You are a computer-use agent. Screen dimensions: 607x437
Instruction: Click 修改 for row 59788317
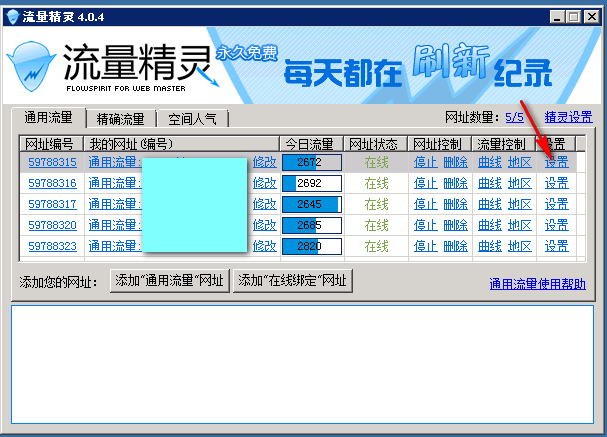click(265, 204)
